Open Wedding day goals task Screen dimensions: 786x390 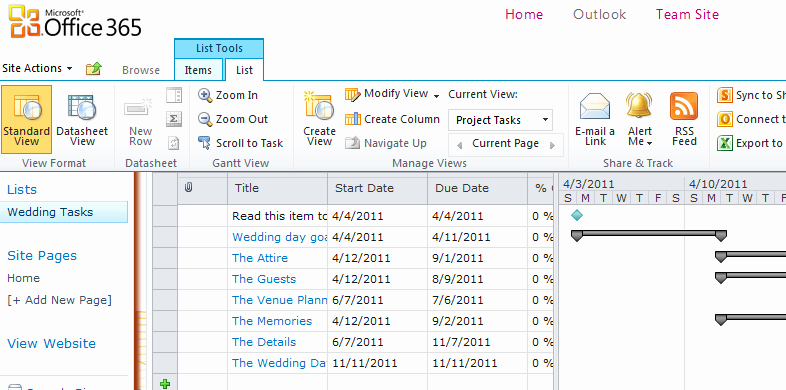coord(279,237)
